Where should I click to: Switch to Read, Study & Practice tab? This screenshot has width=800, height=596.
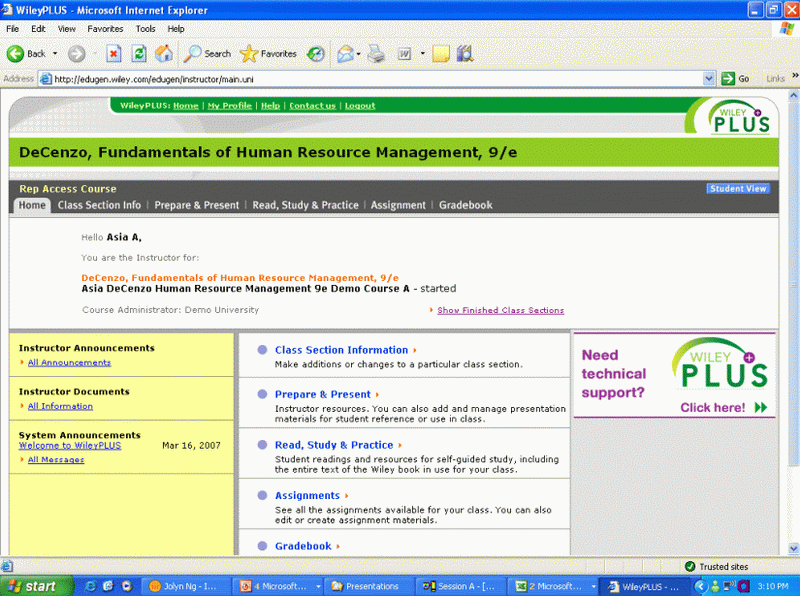(x=305, y=205)
